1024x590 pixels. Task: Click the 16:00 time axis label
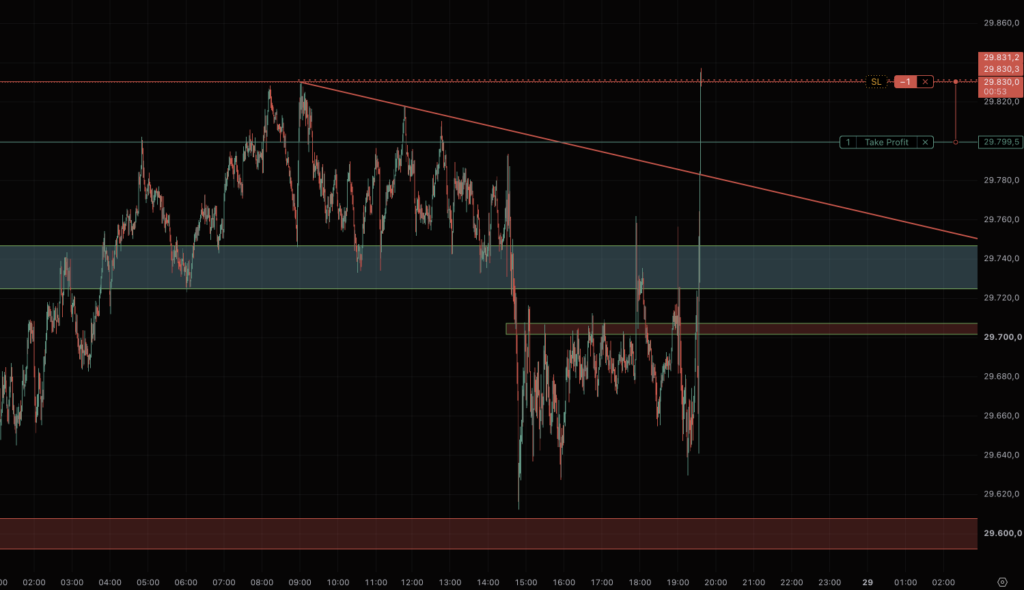click(x=564, y=582)
